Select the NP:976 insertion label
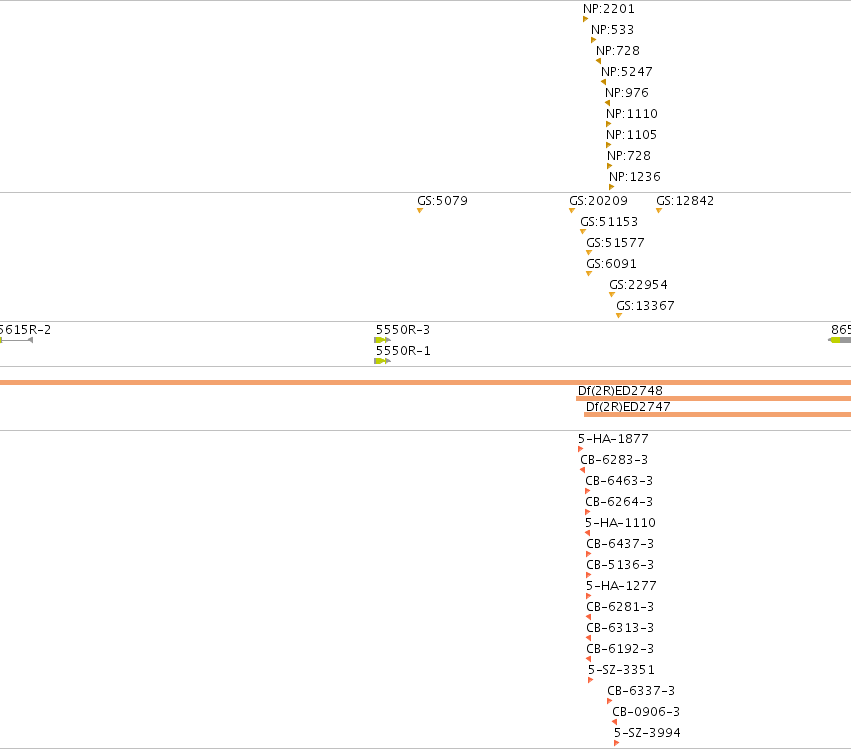Screen dimensions: 851x749 627,93
